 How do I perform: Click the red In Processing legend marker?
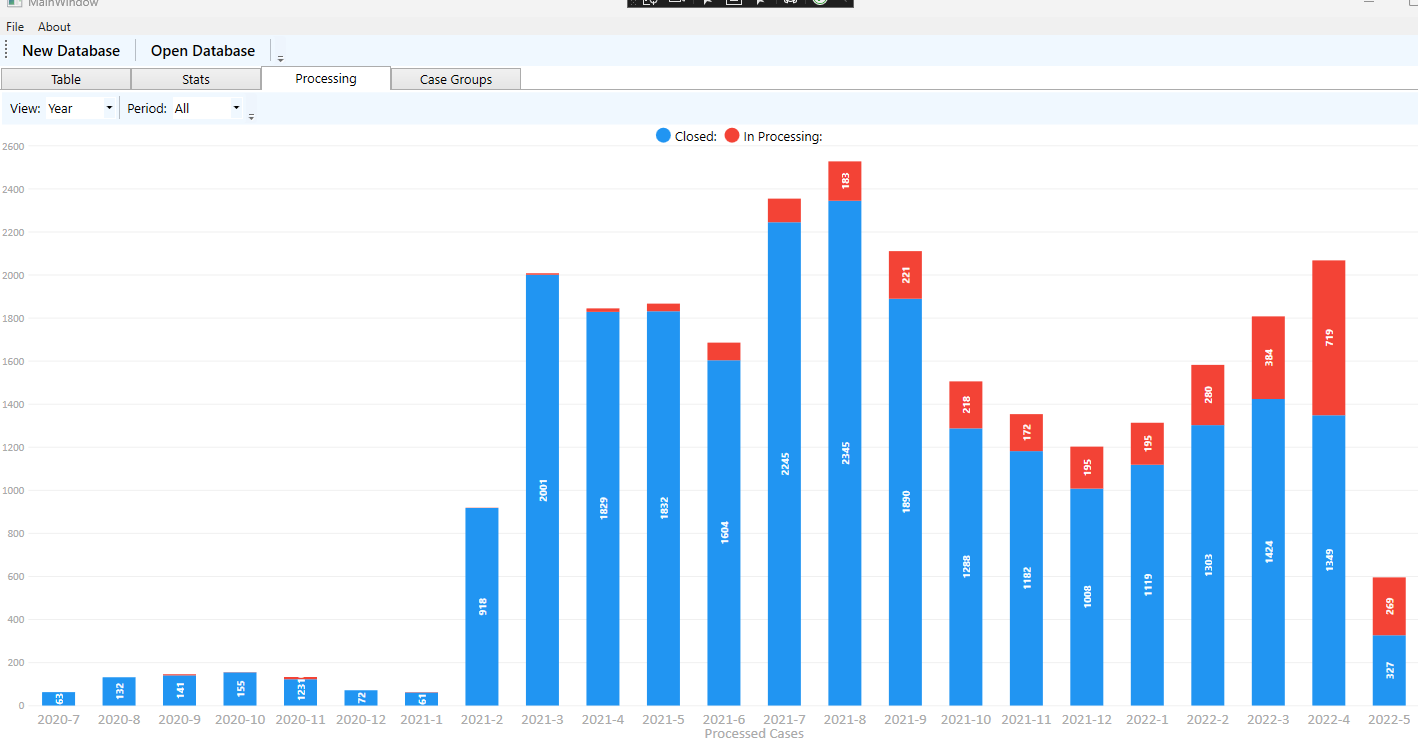coord(732,136)
